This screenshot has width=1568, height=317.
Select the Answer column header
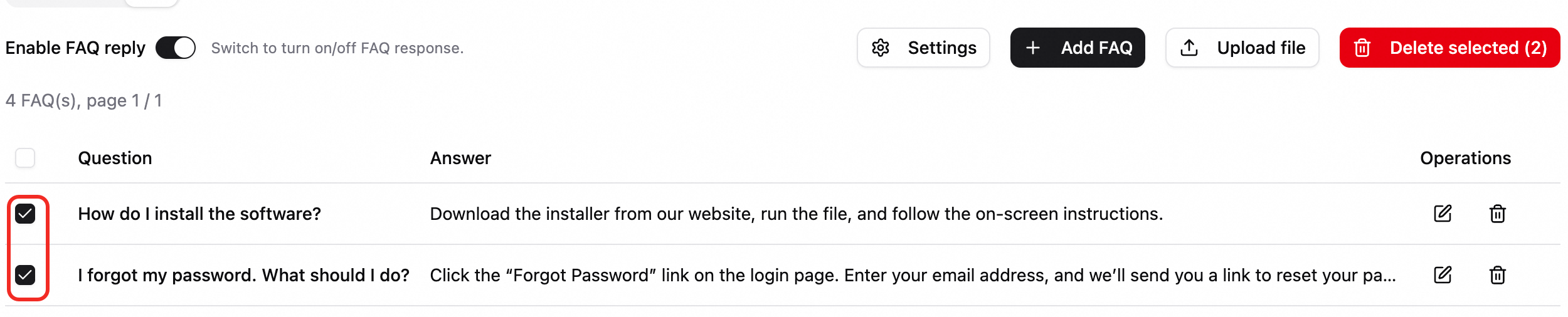[460, 158]
